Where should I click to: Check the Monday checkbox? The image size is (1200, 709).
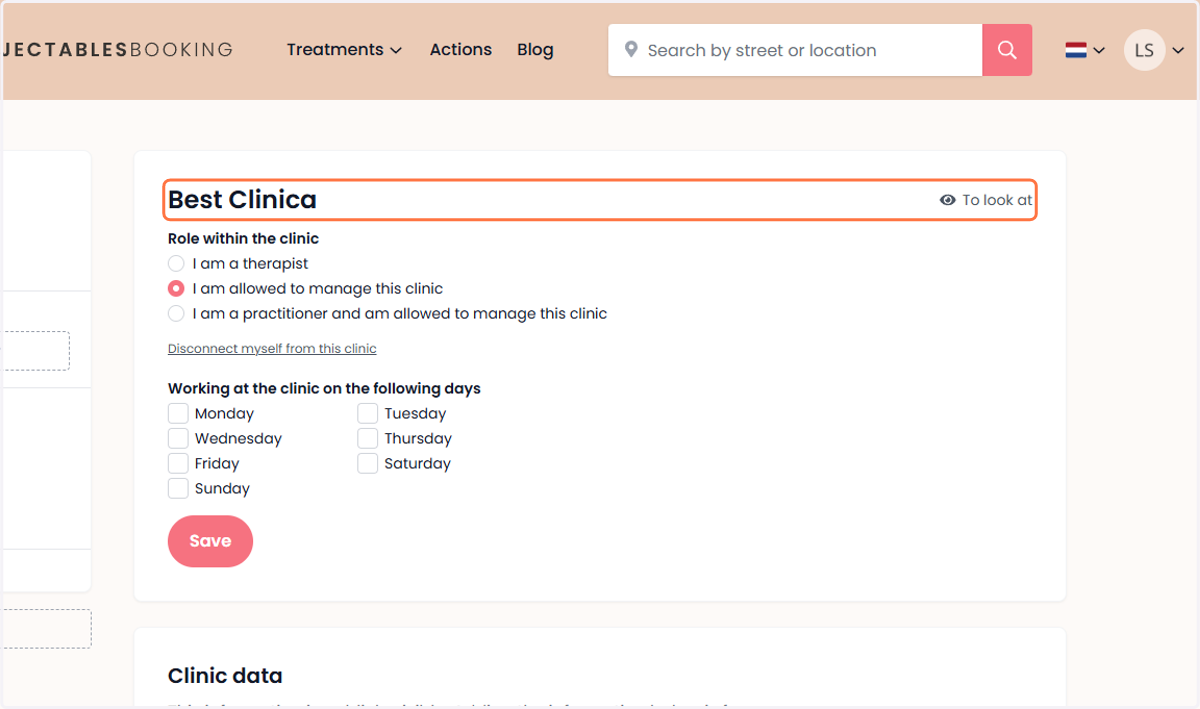[178, 414]
